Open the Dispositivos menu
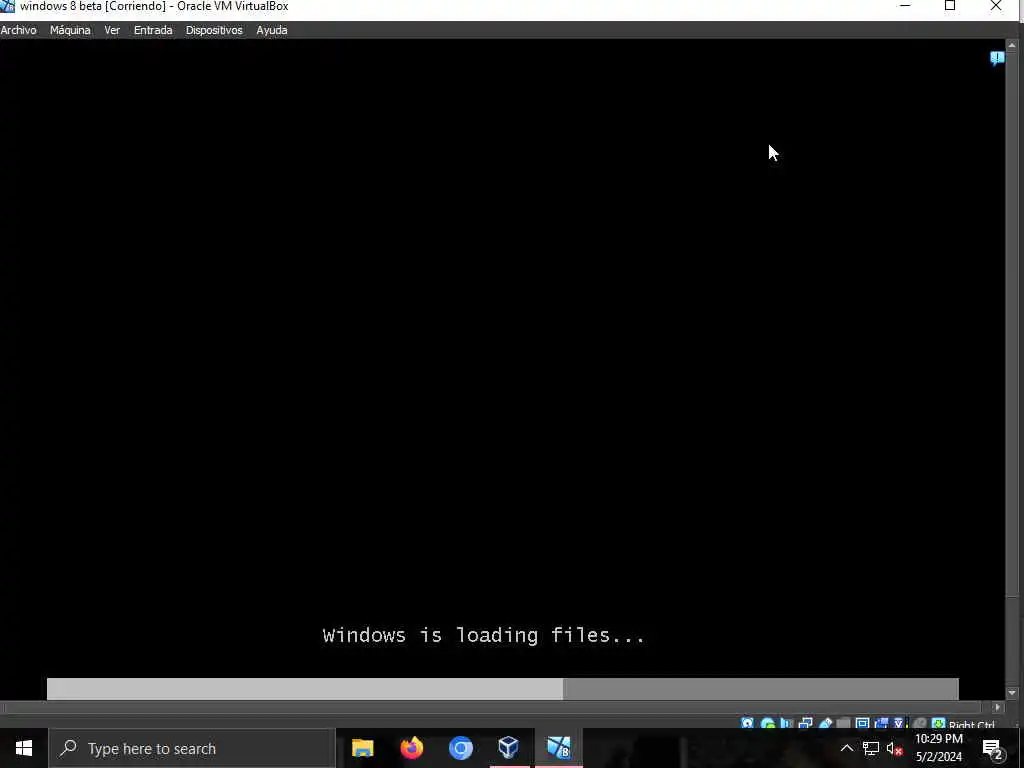 [214, 30]
